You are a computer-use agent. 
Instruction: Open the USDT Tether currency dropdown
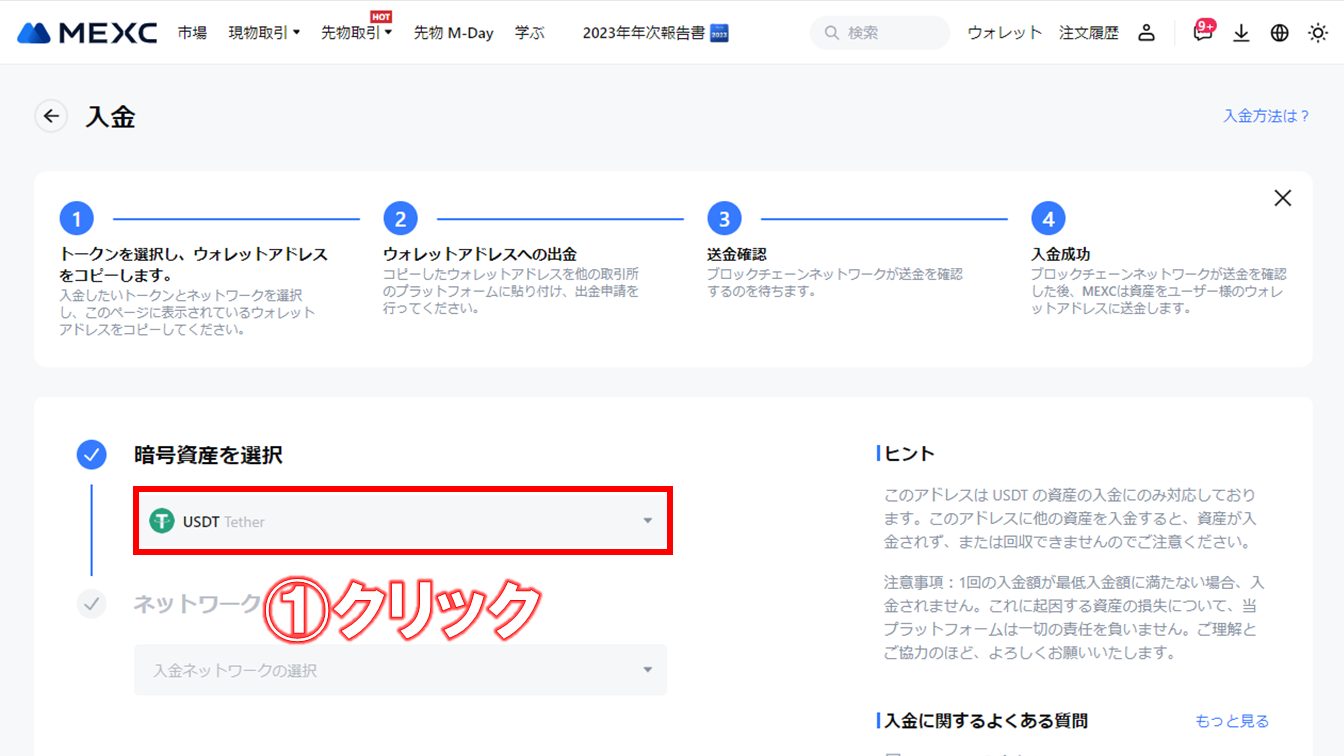[402, 521]
